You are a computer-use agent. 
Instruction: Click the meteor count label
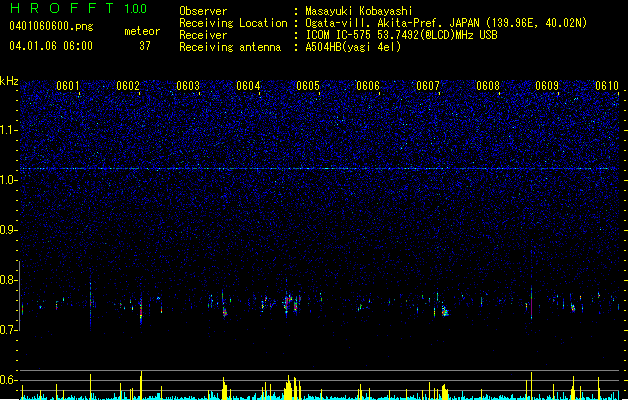pos(142,31)
